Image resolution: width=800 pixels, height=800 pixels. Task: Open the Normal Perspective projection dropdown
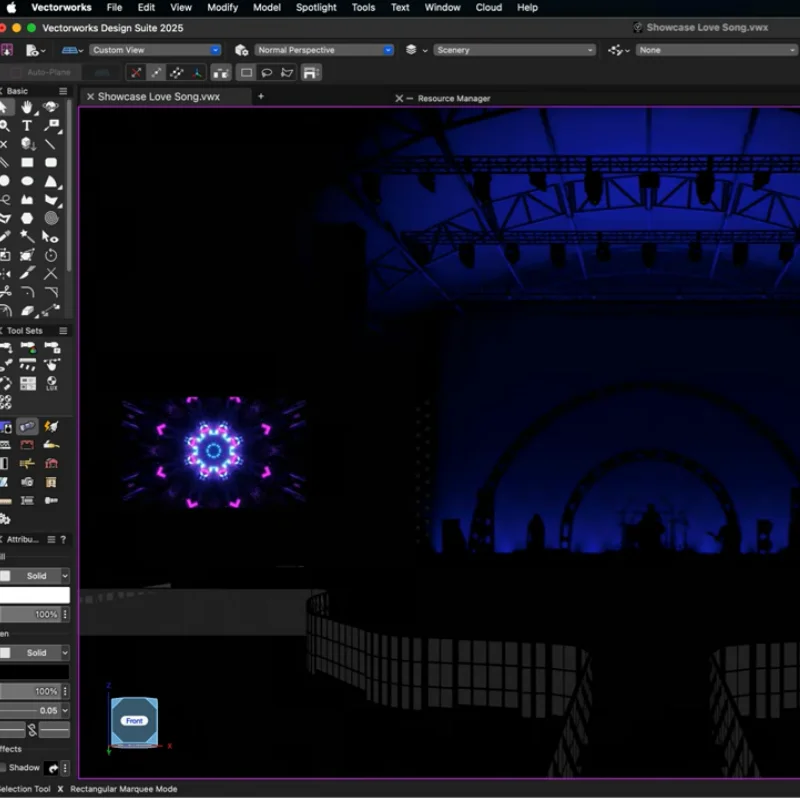(320, 49)
